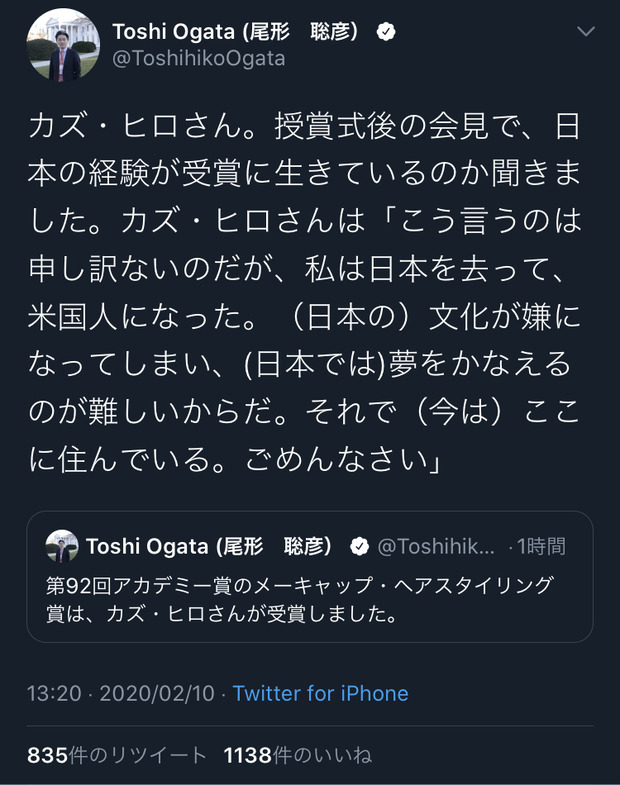Click the 2020/02/10 posting date
This screenshot has height=785, width=620.
(157, 694)
